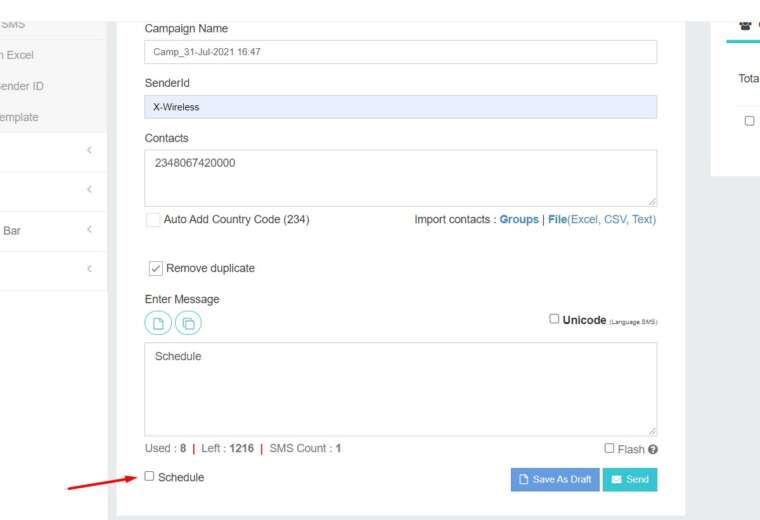
Task: Click the Flash help question-mark icon
Action: (x=653, y=450)
